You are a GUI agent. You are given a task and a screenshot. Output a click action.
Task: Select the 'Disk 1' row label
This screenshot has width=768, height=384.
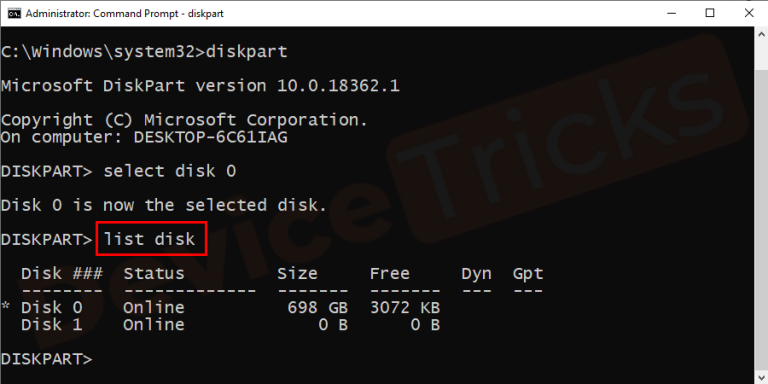pos(52,325)
